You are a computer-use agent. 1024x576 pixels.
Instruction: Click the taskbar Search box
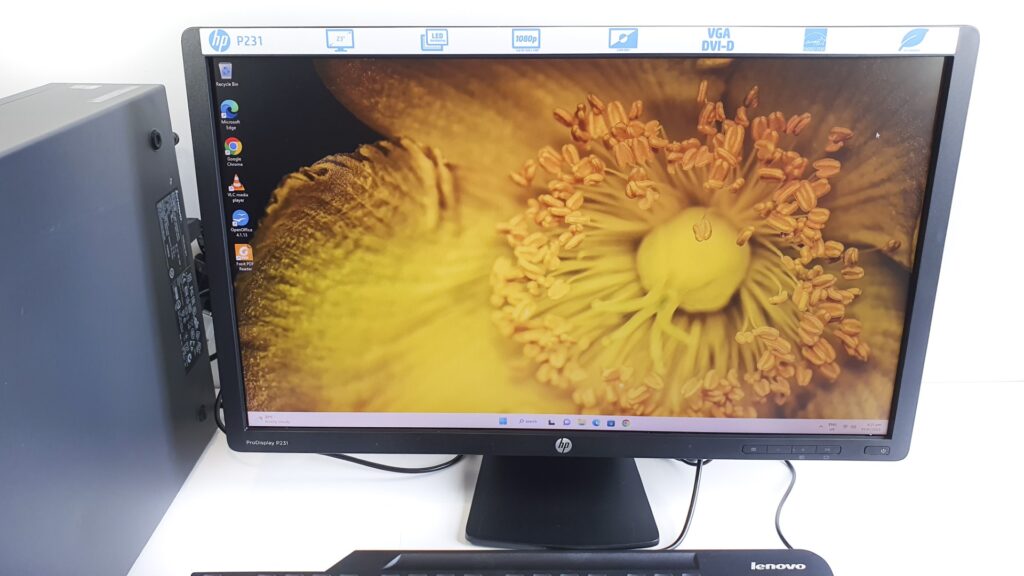pos(529,421)
